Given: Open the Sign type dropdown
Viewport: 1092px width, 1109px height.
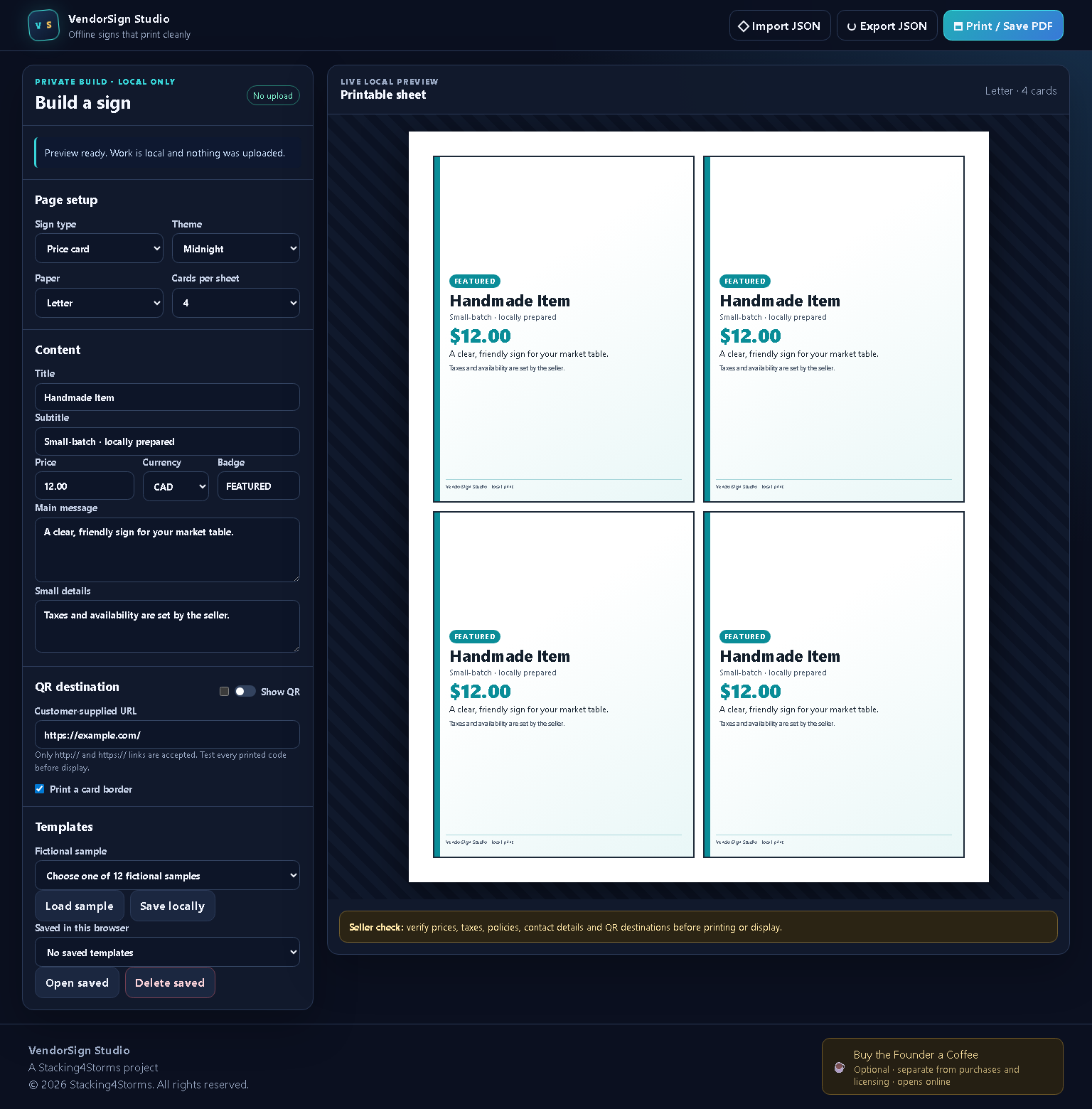Looking at the screenshot, I should click(99, 248).
